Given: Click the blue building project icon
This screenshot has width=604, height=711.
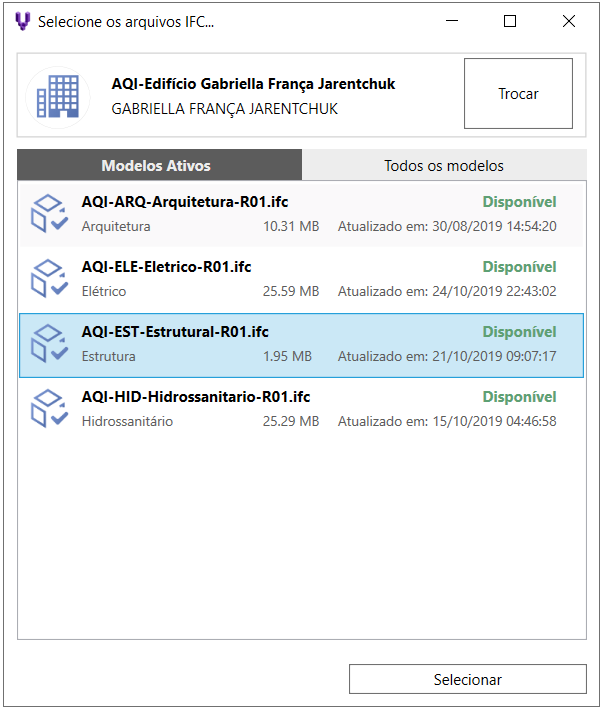Looking at the screenshot, I should point(58,97).
